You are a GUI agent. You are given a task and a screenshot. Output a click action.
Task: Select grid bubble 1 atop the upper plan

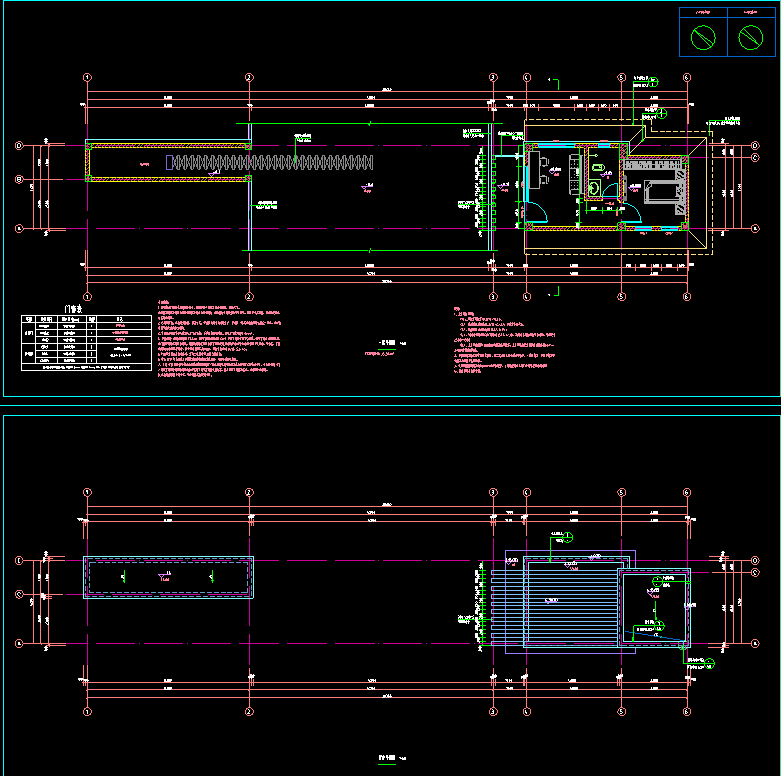coord(87,77)
